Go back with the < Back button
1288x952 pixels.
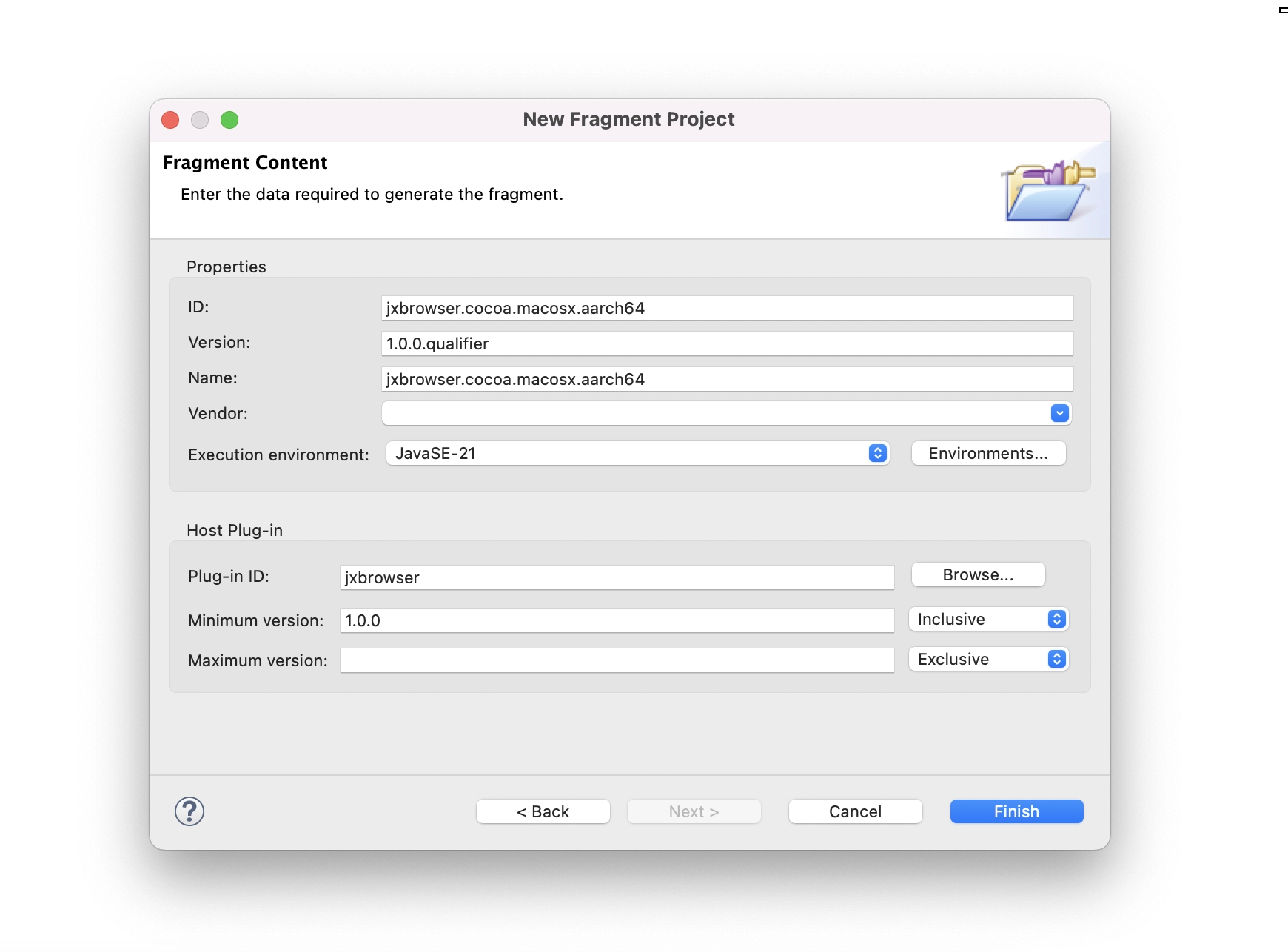[x=543, y=811]
